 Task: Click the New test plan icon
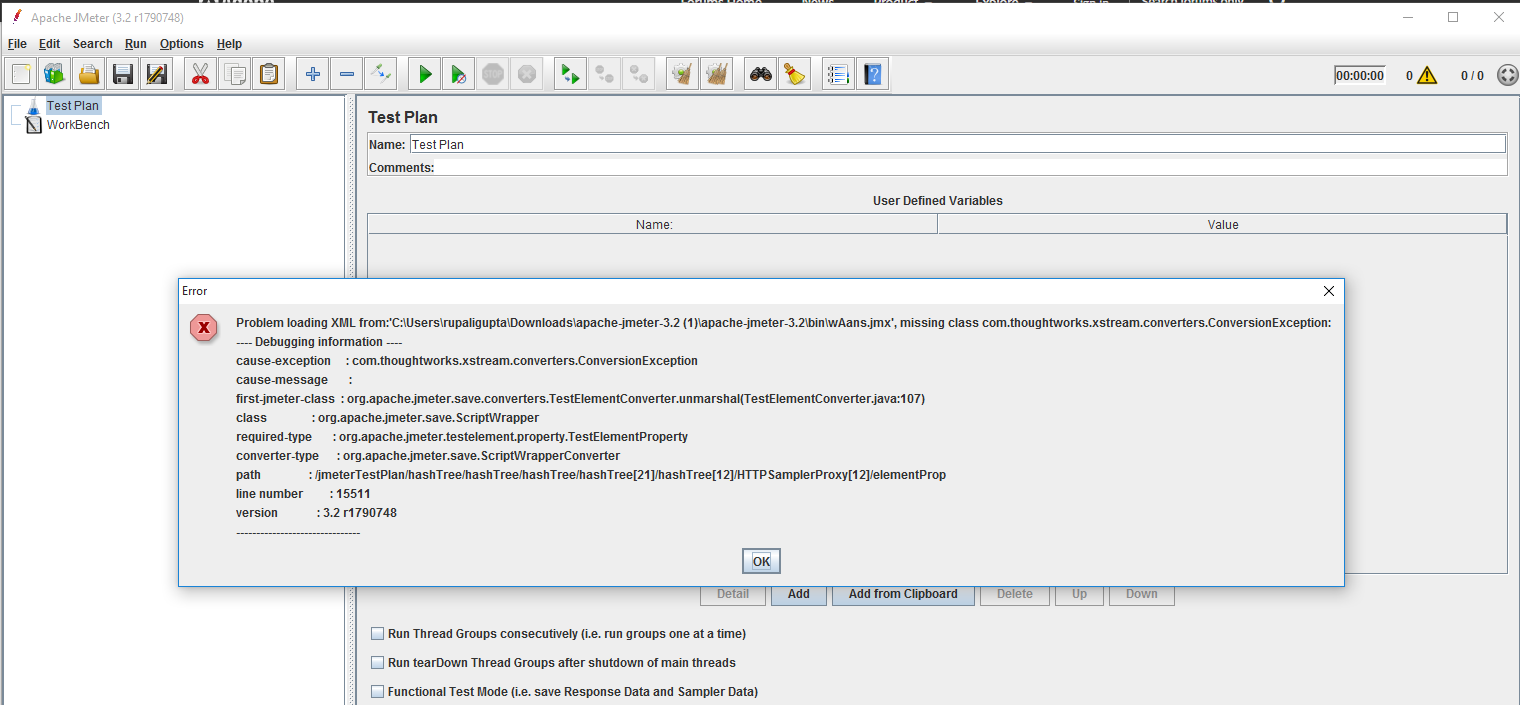[x=22, y=74]
